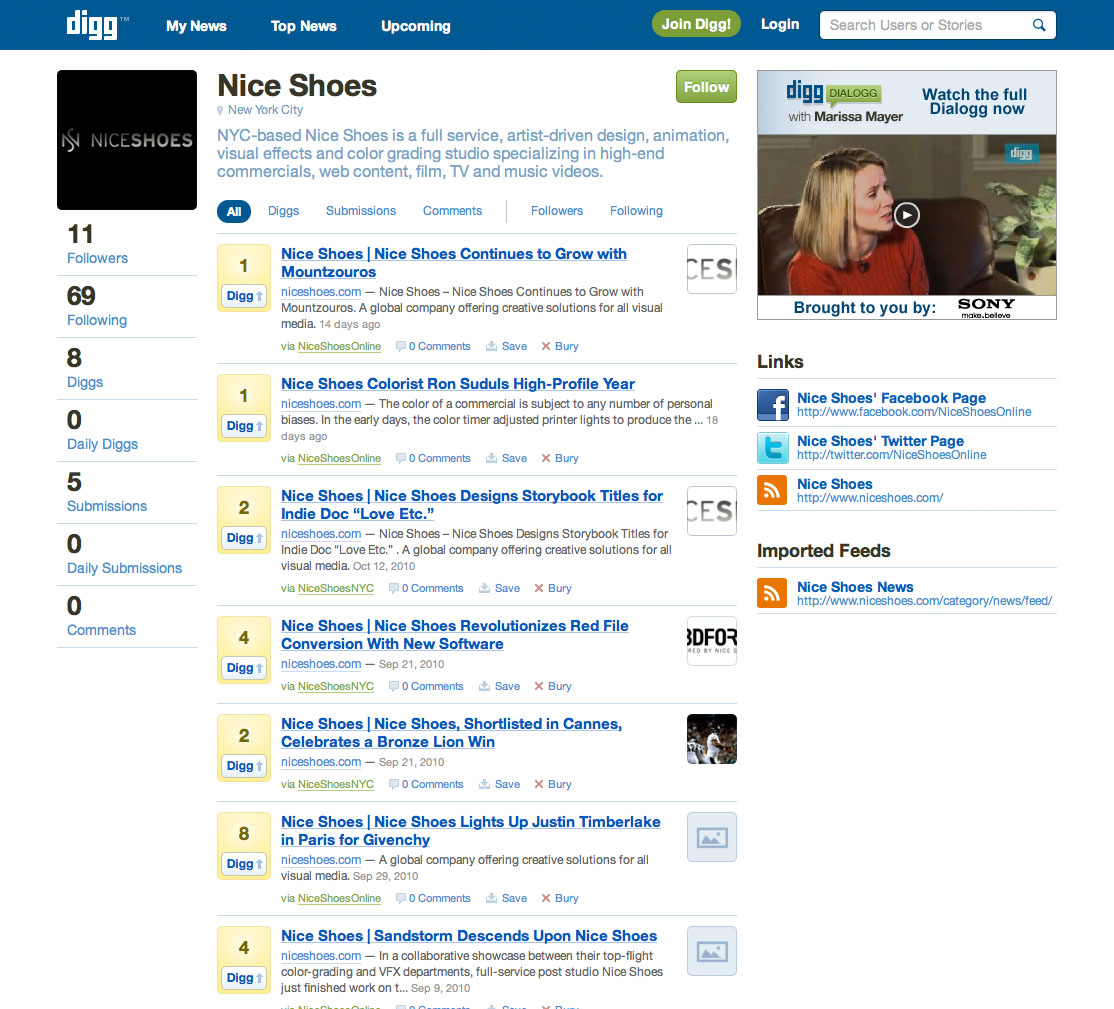Open comments on the Justin Timberlake story
The height and width of the screenshot is (1009, 1114).
[433, 898]
